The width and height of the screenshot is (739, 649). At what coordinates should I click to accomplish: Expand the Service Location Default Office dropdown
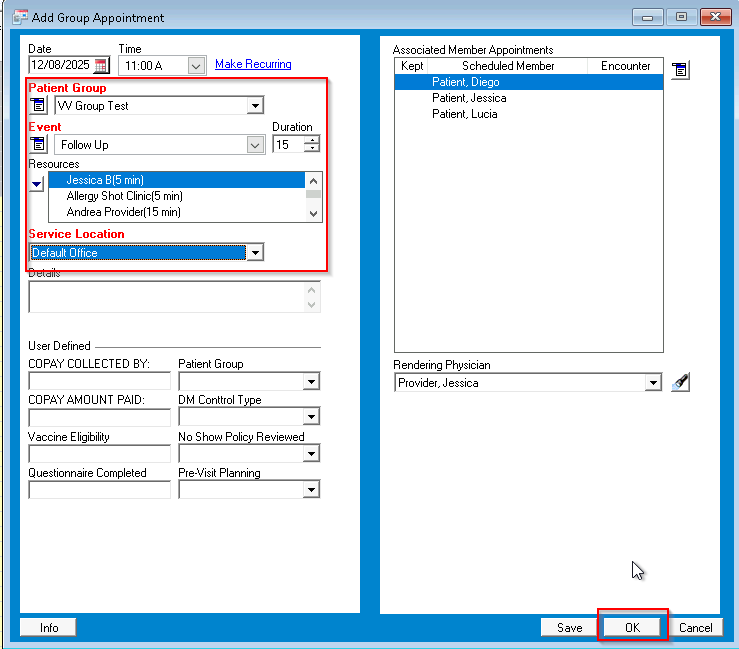[x=255, y=253]
